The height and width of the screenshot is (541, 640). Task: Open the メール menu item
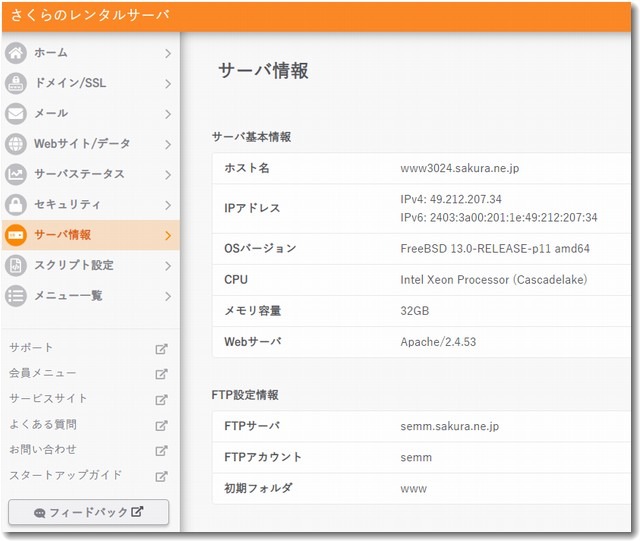pyautogui.click(x=91, y=114)
